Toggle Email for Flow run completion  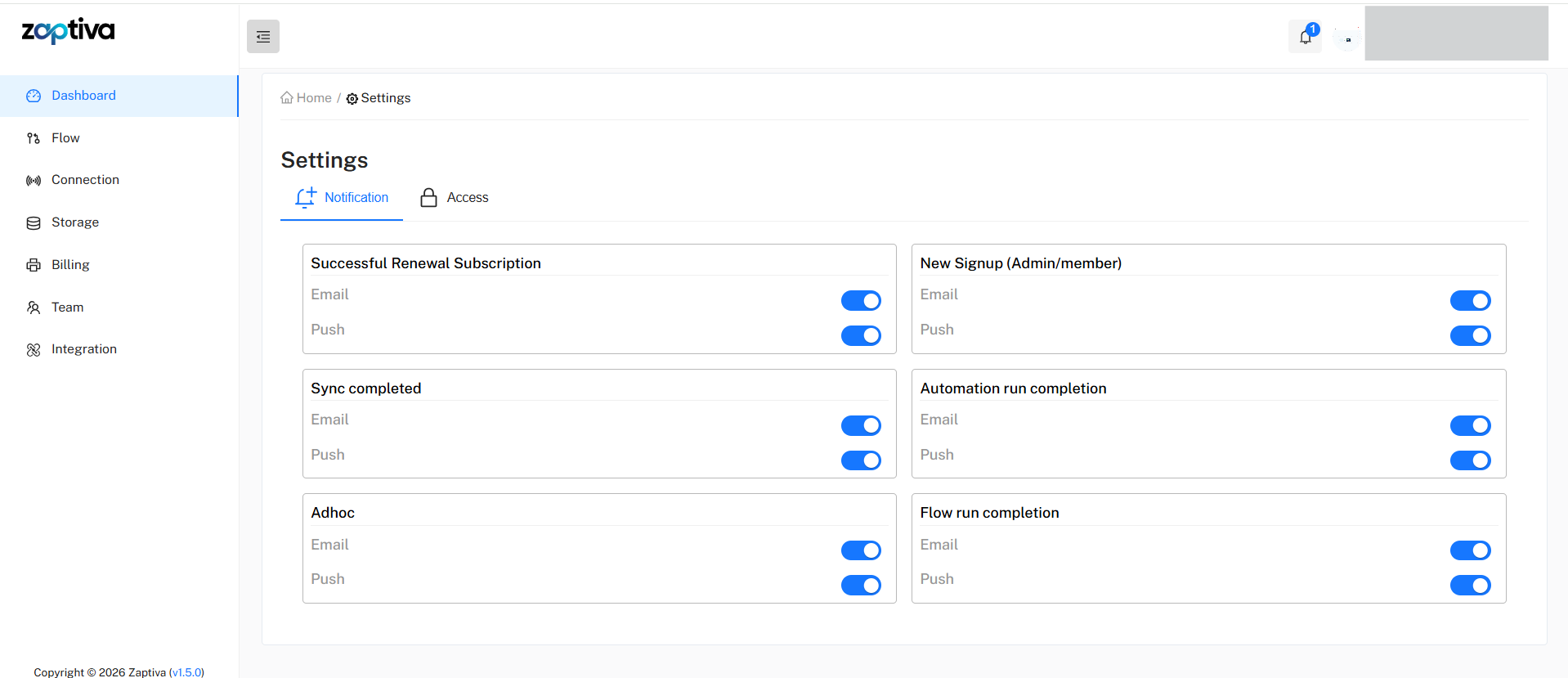pyautogui.click(x=1470, y=550)
